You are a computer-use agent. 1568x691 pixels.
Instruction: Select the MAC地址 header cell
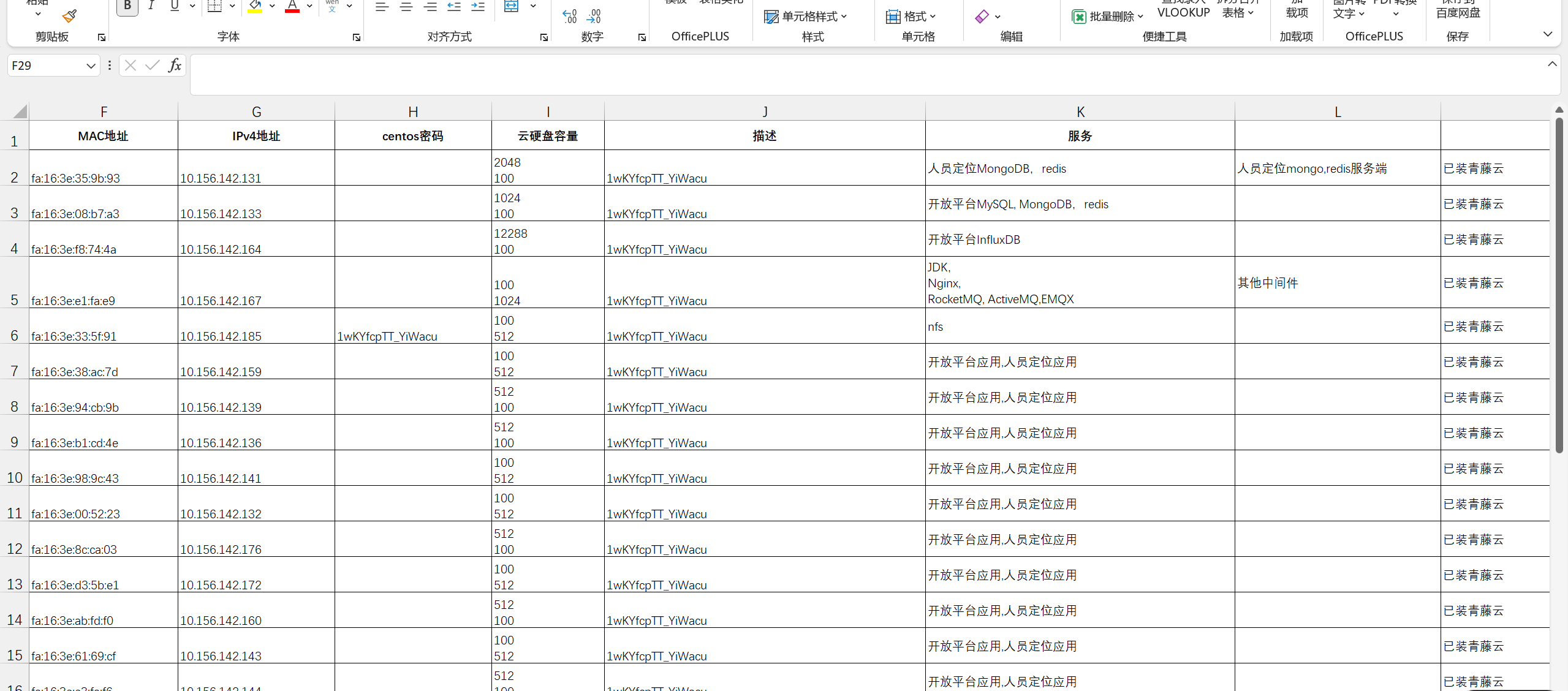pos(104,135)
